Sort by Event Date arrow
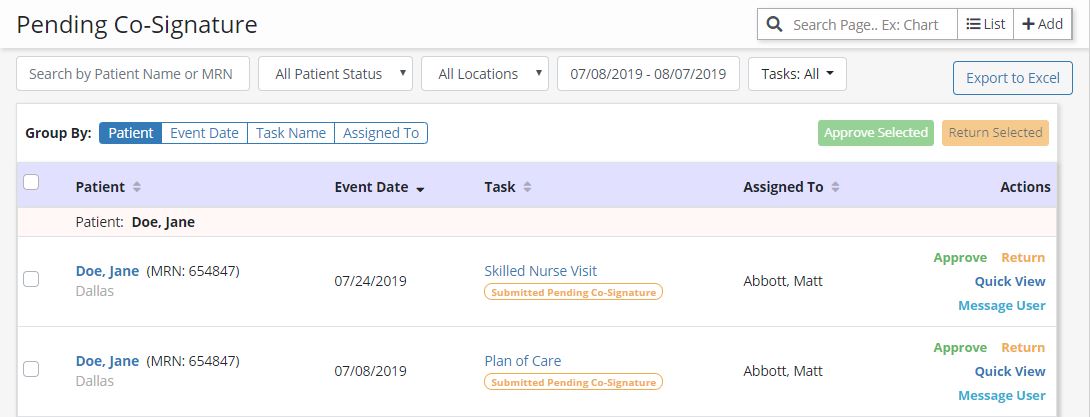The height and width of the screenshot is (417, 1090). pos(420,188)
